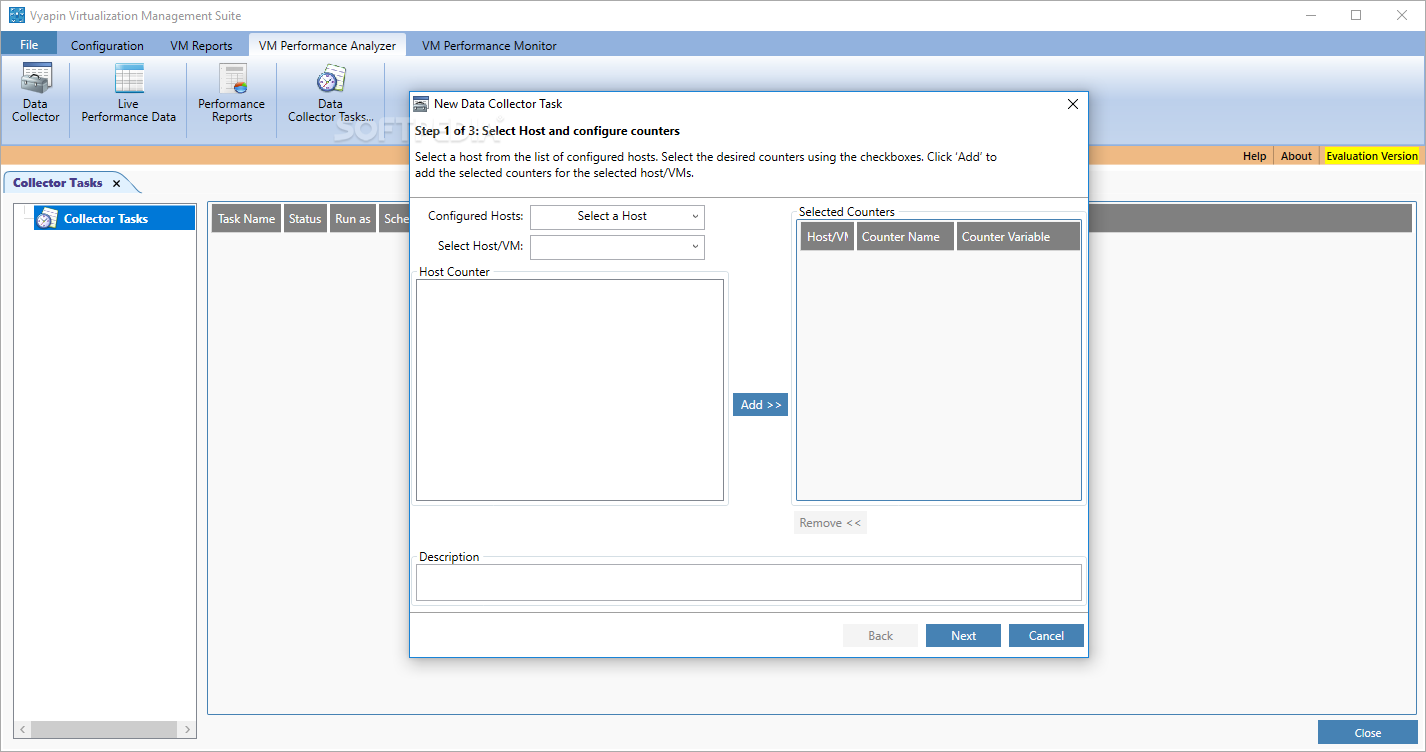Click the Task Name column header
Image resolution: width=1426 pixels, height=752 pixels.
pyautogui.click(x=246, y=219)
